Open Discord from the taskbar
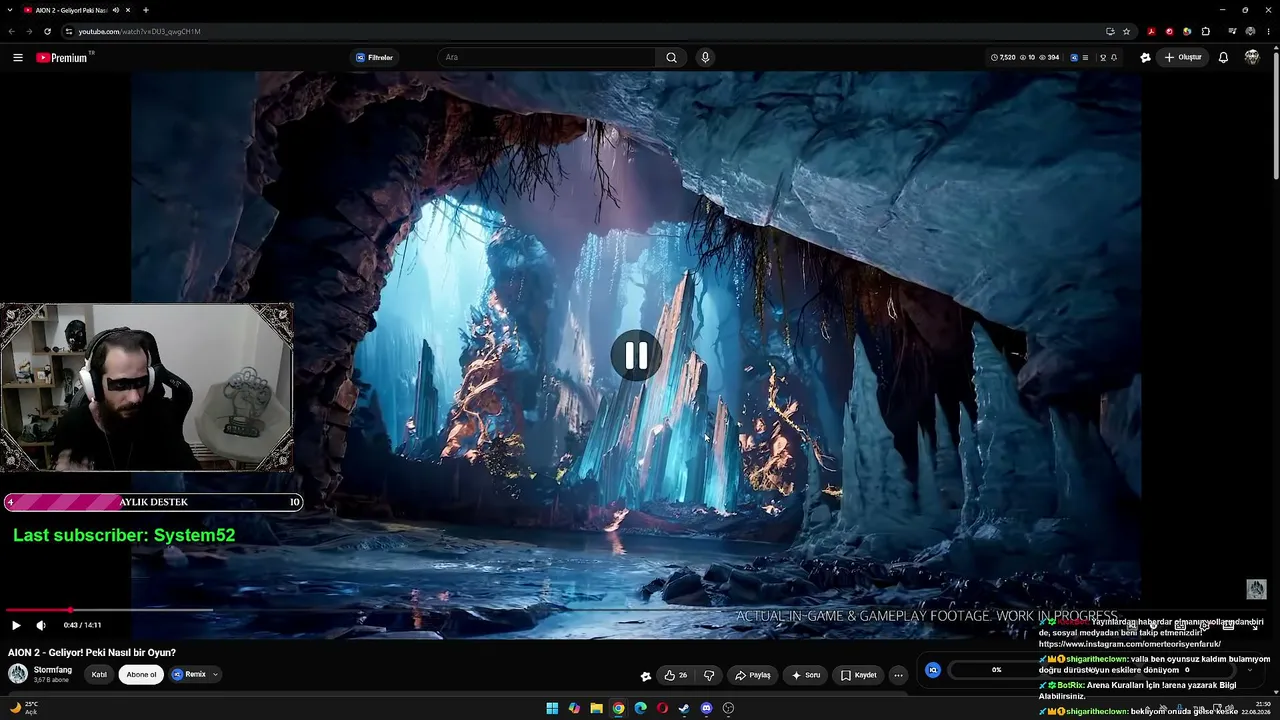Screen dimensions: 1280x720 coord(706,708)
